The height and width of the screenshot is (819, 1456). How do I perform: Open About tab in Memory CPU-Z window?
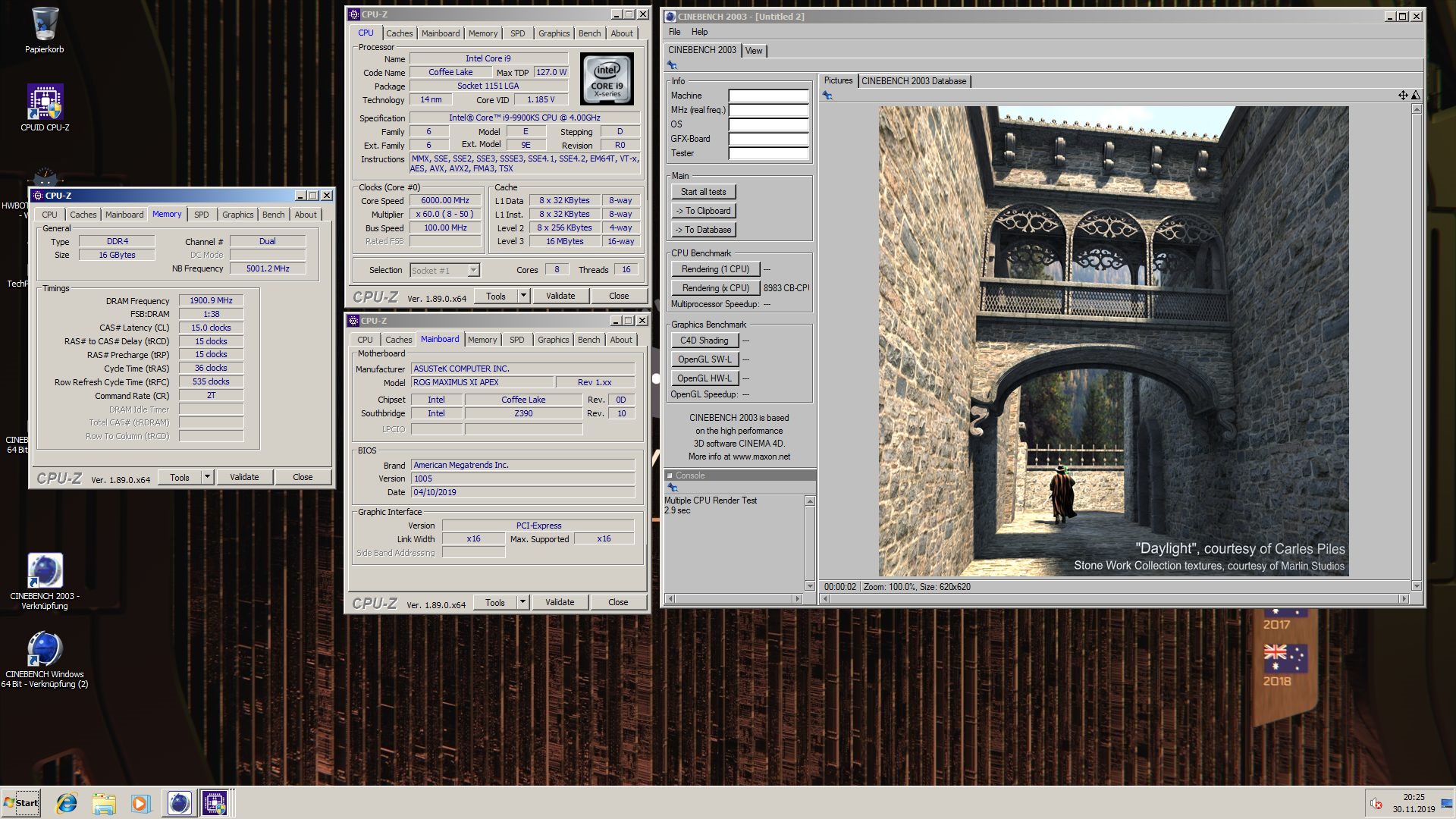[x=306, y=215]
